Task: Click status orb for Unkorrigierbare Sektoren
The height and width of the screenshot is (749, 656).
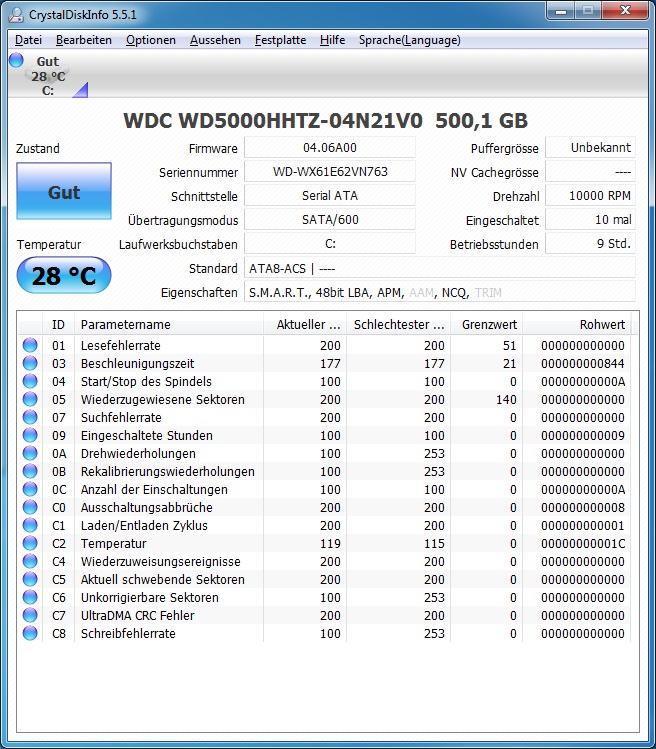Action: [30, 597]
